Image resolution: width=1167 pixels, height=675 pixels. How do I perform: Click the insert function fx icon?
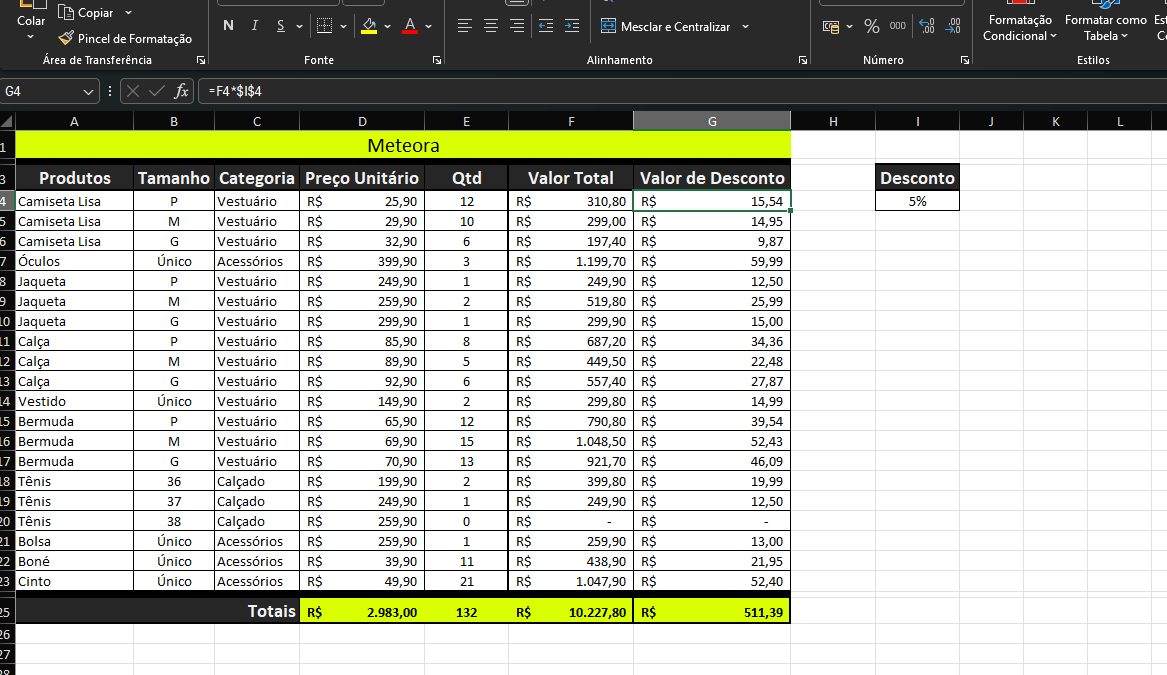(181, 91)
